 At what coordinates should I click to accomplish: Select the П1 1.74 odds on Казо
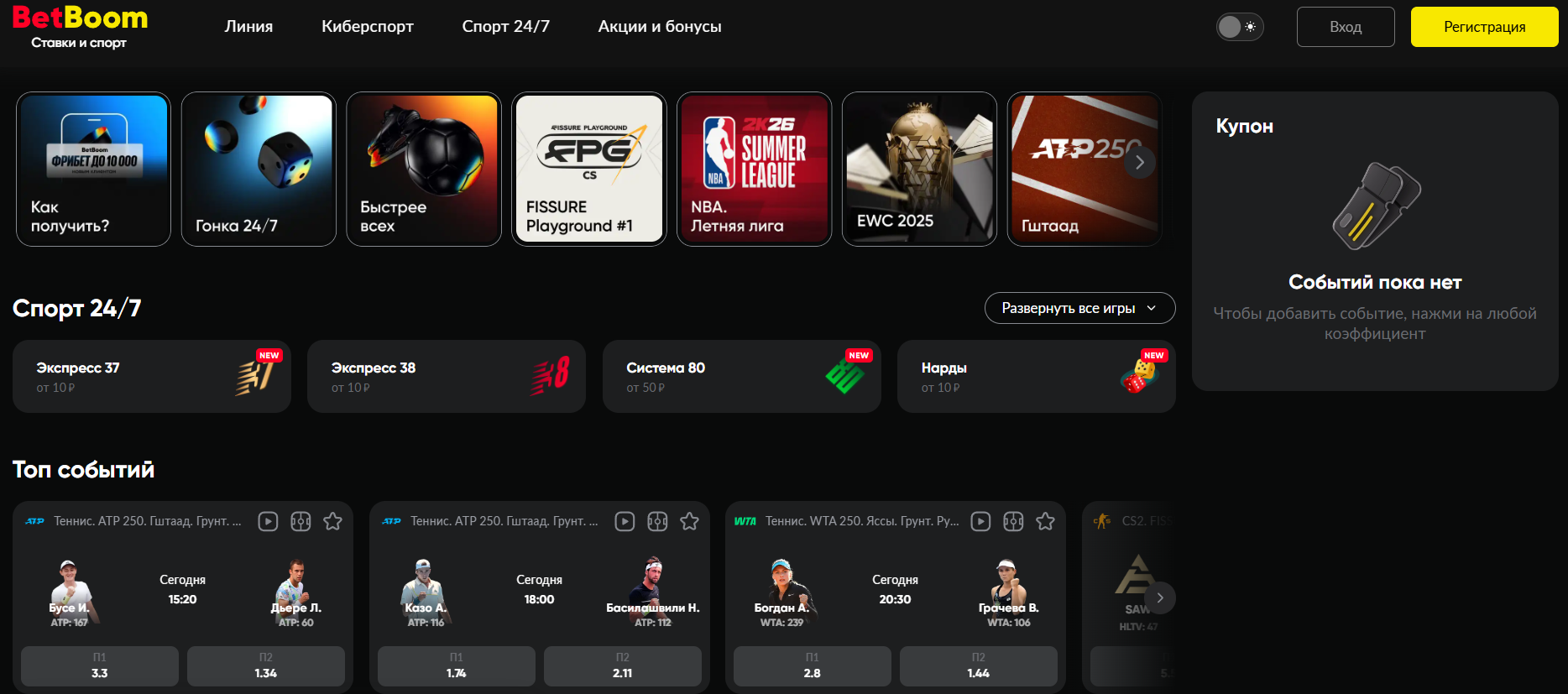click(x=457, y=666)
